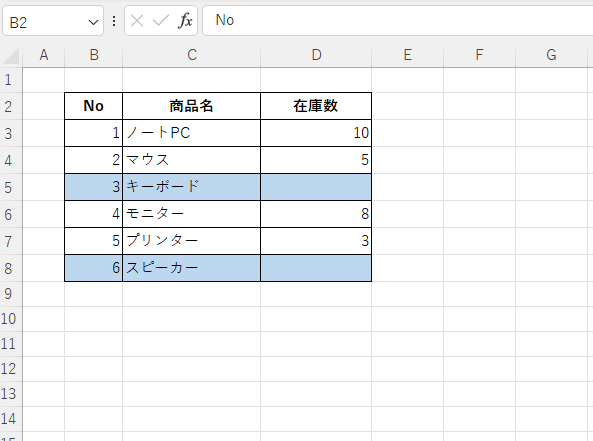Click the cell containing ノートPC
The width and height of the screenshot is (593, 441).
pyautogui.click(x=191, y=133)
